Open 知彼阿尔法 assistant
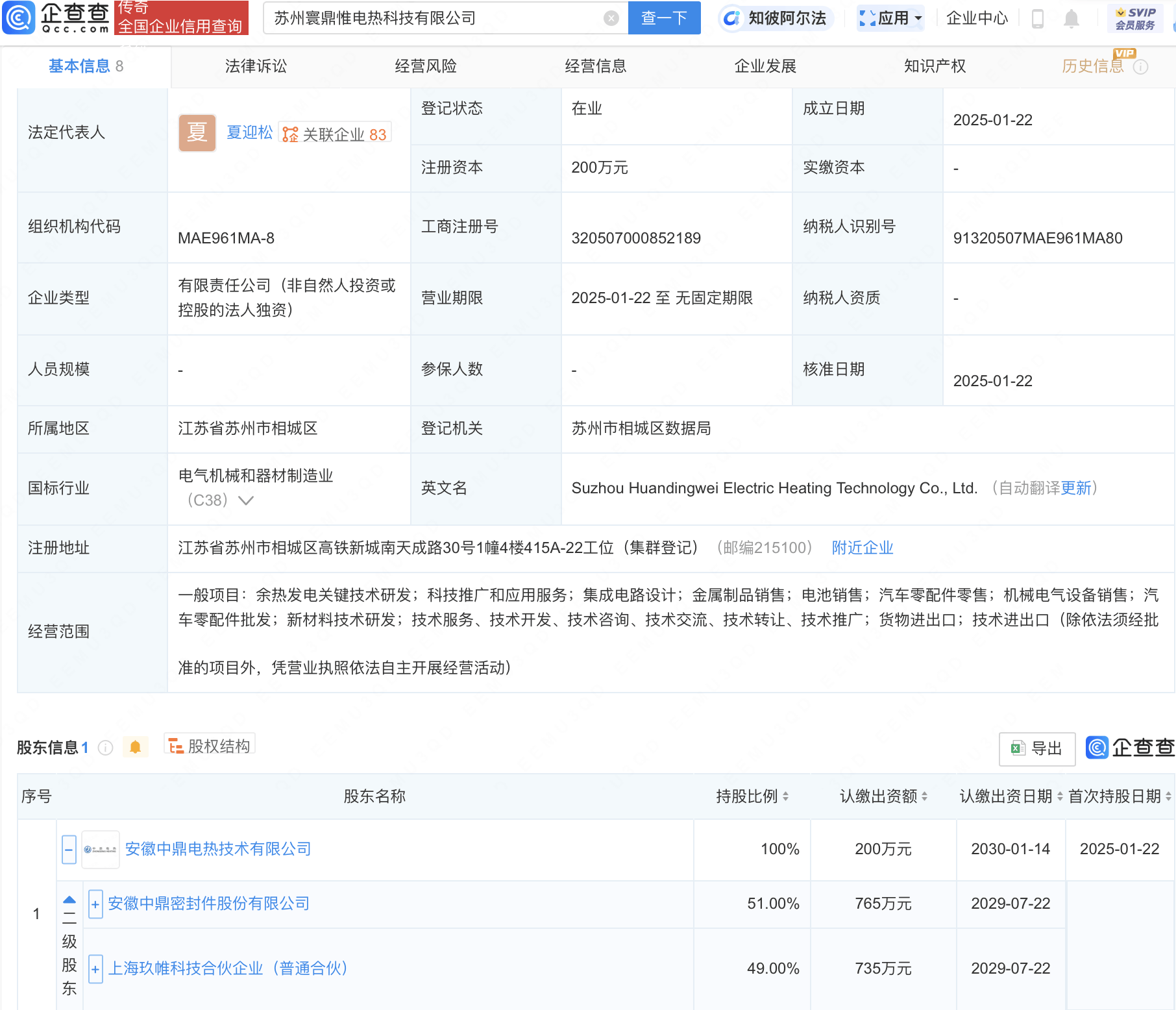The image size is (1176, 1010). coord(776,18)
